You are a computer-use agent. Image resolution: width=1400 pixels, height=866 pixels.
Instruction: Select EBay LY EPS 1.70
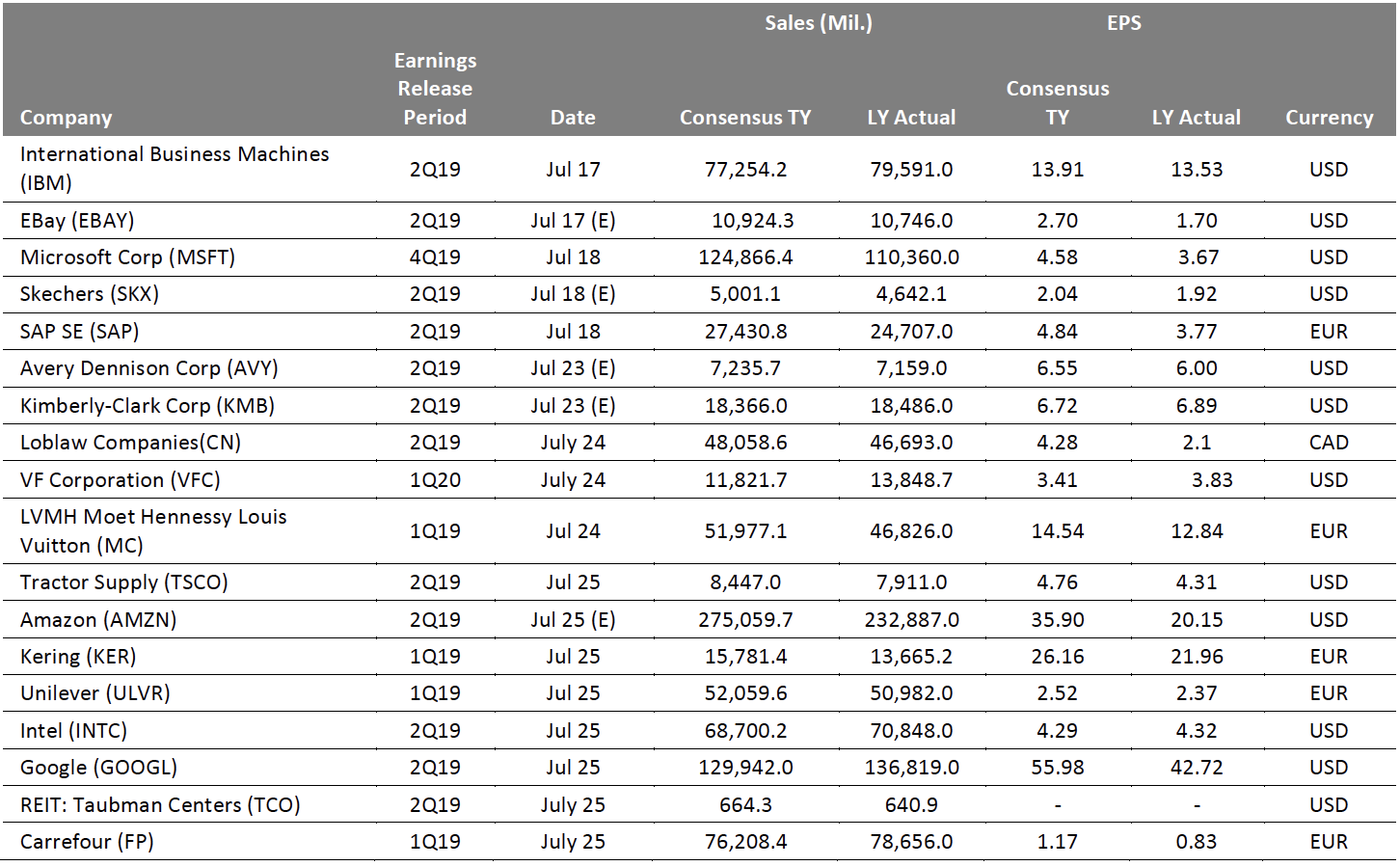pos(1197,221)
